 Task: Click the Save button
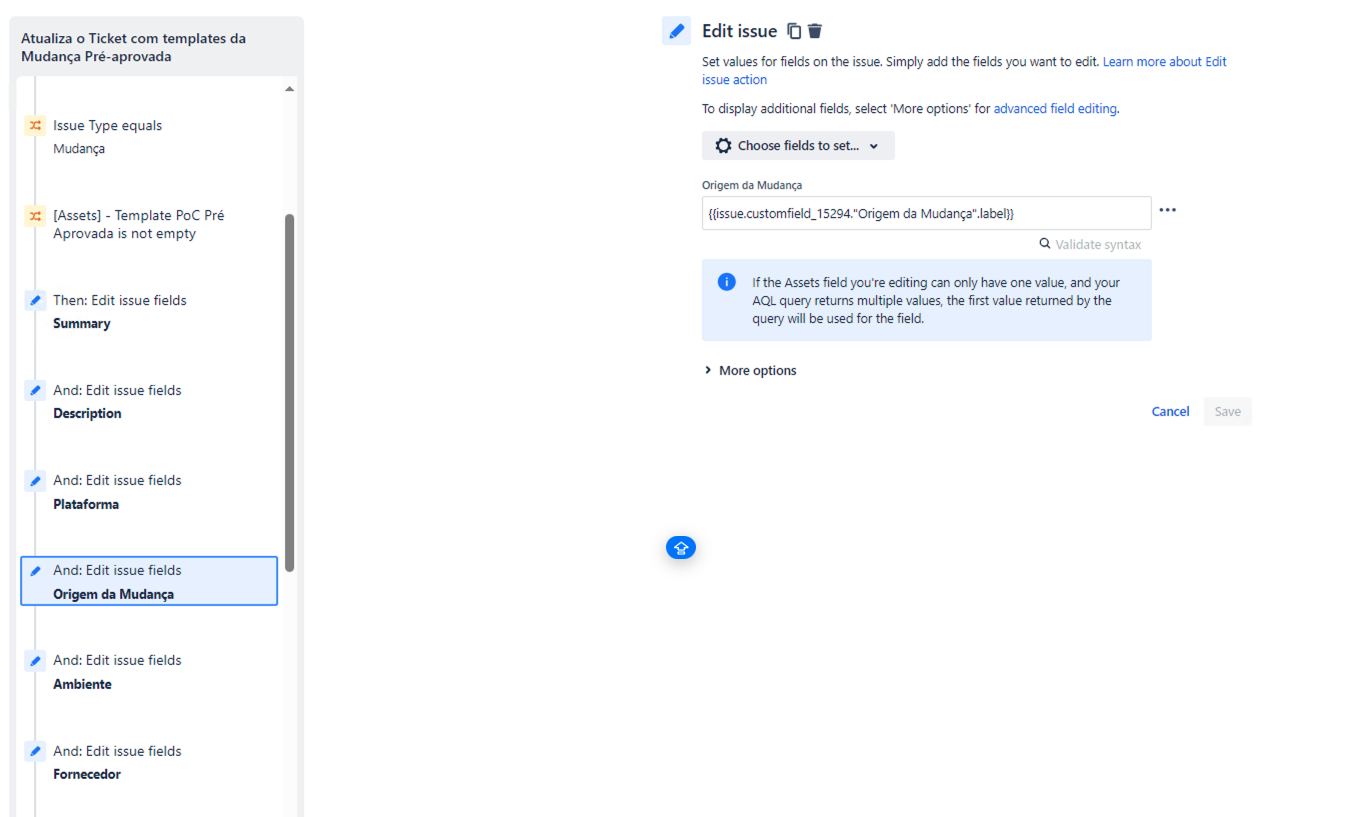pyautogui.click(x=1227, y=411)
